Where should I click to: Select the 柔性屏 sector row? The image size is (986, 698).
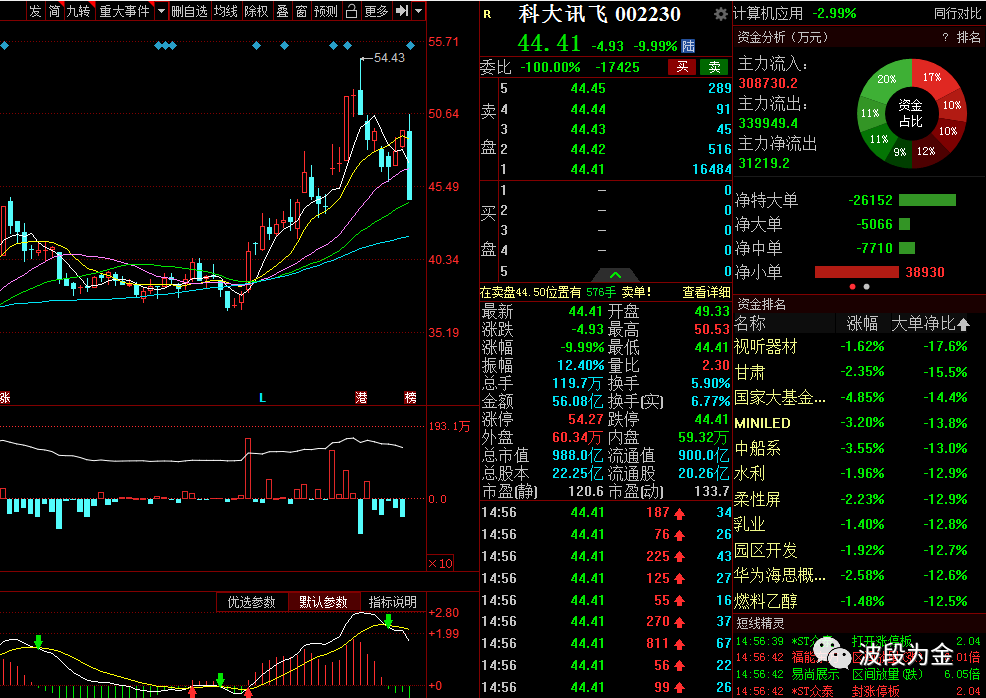click(859, 499)
